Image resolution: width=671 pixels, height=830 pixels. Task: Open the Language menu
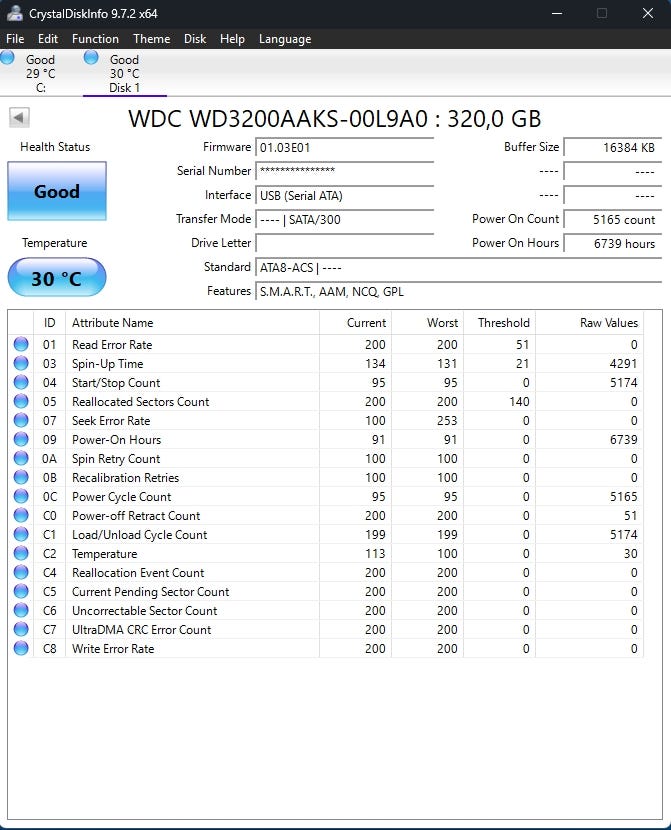(x=285, y=39)
